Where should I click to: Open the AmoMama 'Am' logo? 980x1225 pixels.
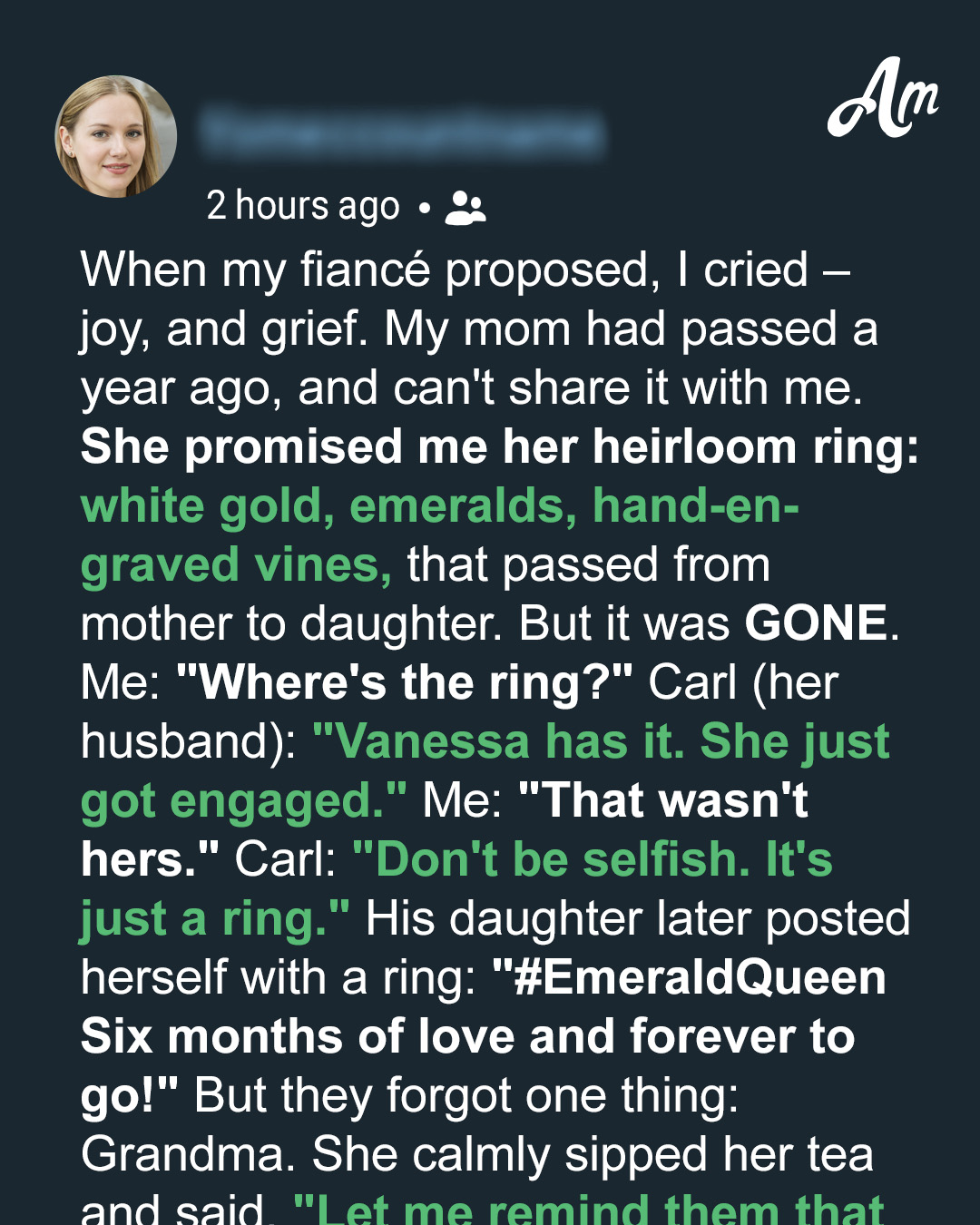[883, 98]
